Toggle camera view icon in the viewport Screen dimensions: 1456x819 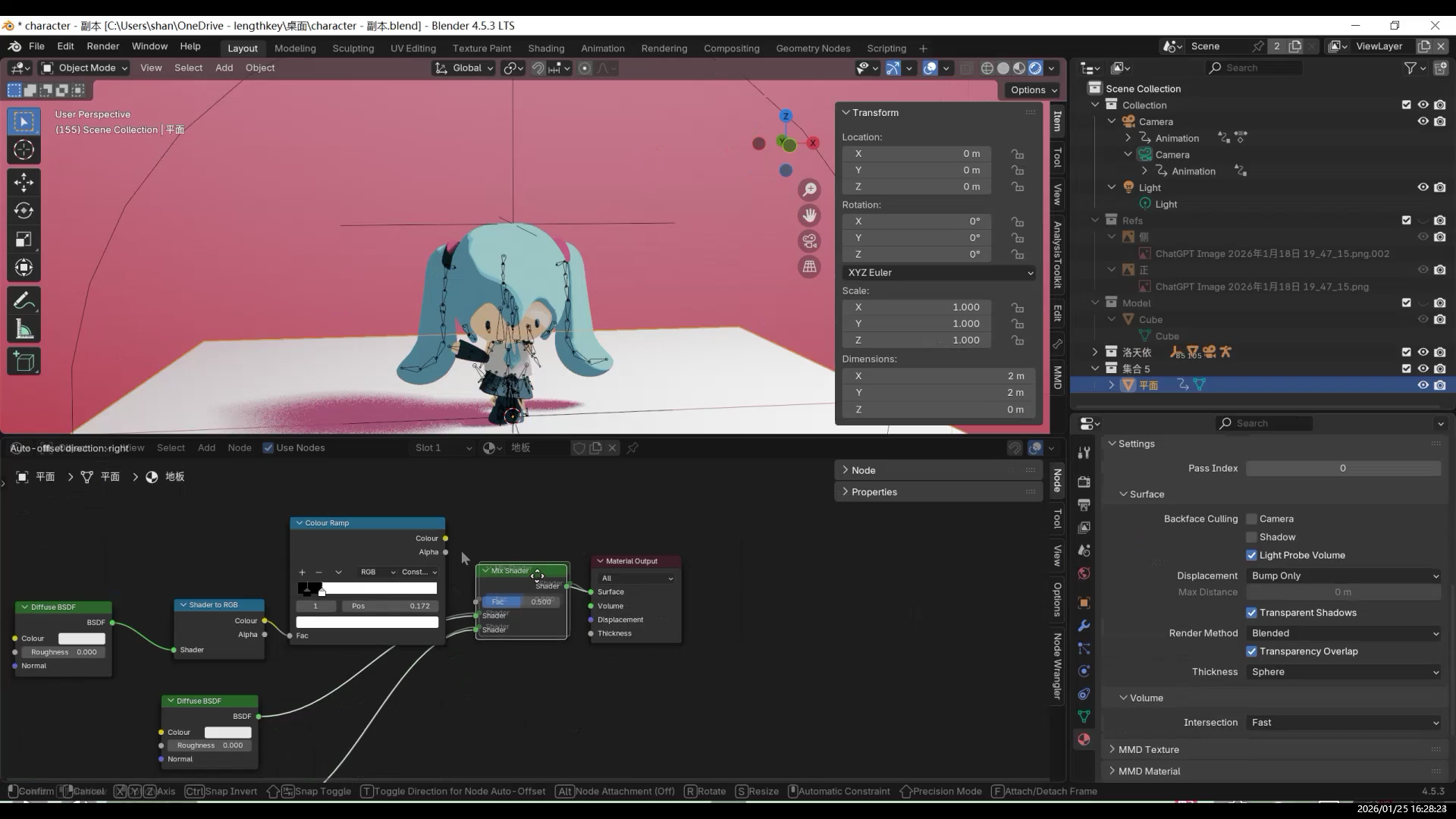(810, 241)
